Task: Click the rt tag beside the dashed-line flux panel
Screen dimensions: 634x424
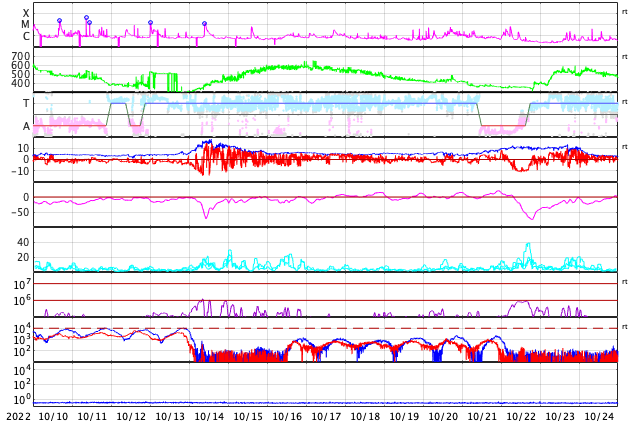Action: point(625,327)
